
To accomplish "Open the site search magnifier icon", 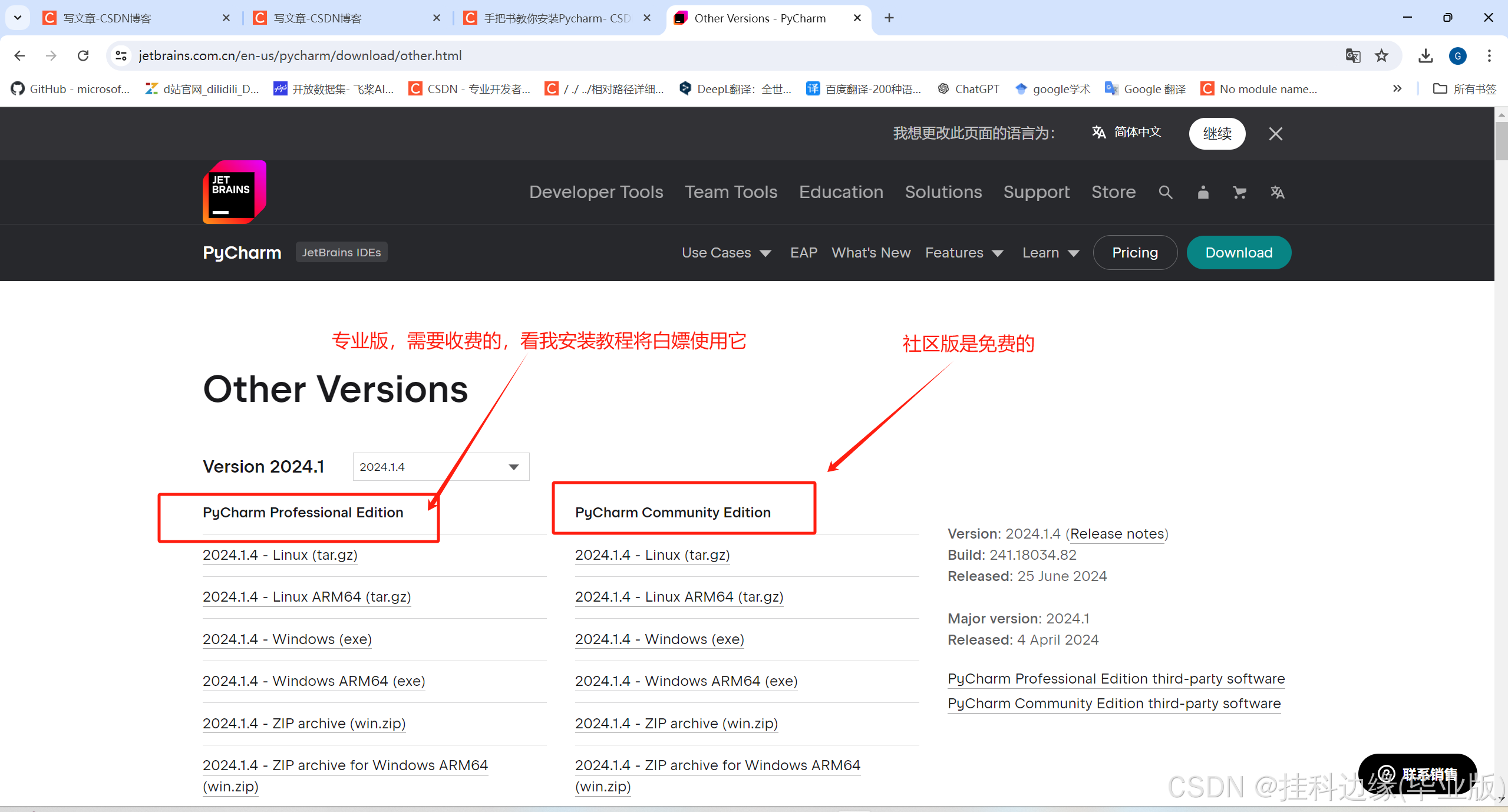I will coord(1165,192).
